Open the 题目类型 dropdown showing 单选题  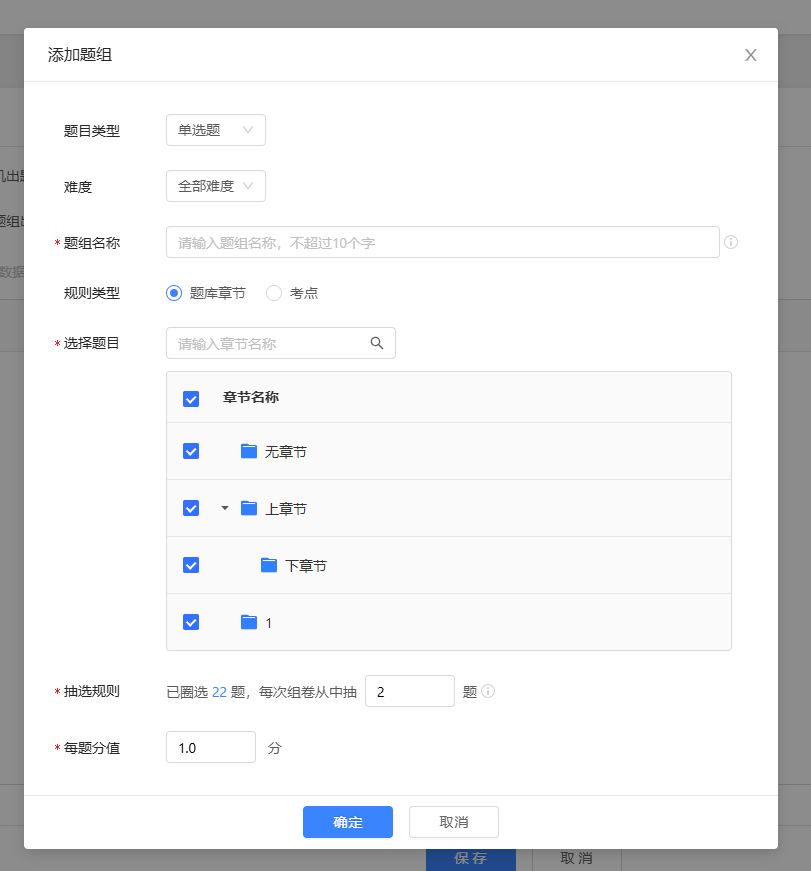(x=216, y=130)
